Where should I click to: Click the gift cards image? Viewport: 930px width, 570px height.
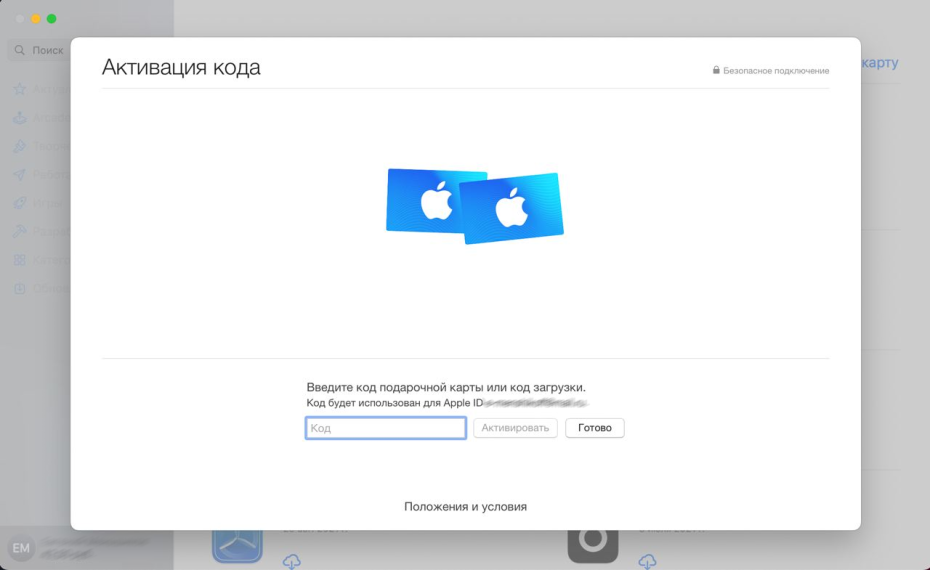pyautogui.click(x=474, y=206)
